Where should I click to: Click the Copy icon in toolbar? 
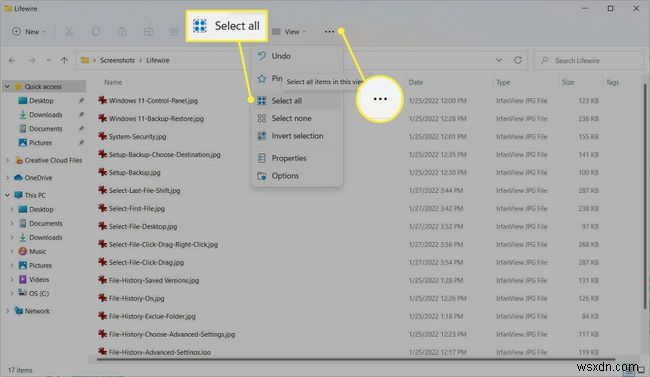(95, 32)
